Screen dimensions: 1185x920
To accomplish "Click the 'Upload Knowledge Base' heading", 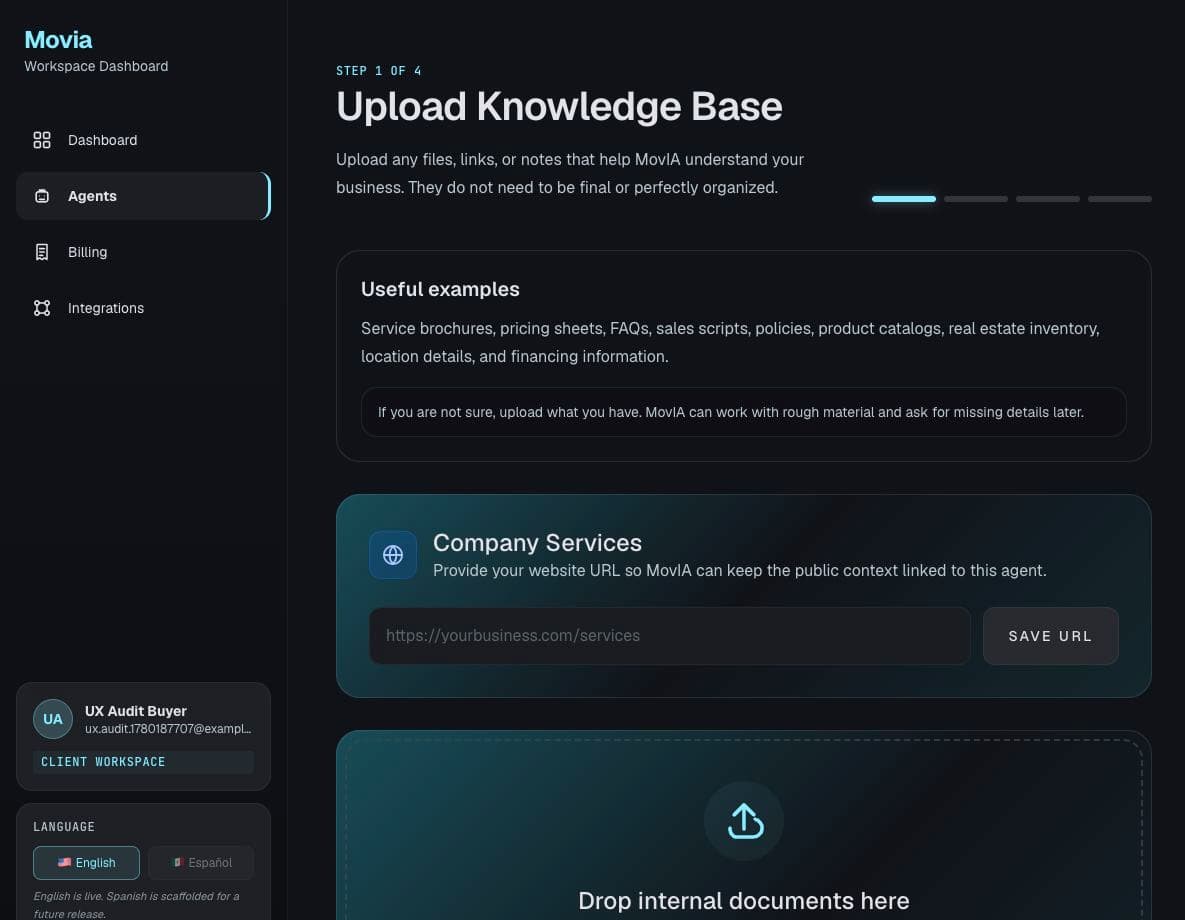I will (559, 106).
